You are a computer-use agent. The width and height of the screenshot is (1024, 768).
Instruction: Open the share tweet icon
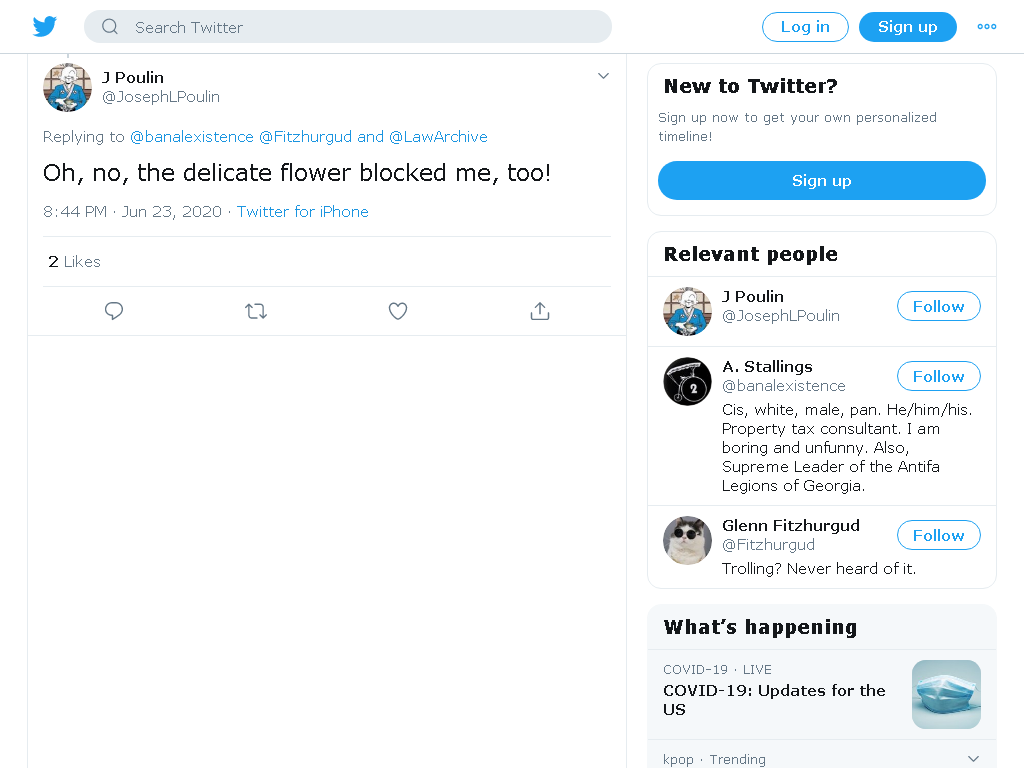click(539, 311)
